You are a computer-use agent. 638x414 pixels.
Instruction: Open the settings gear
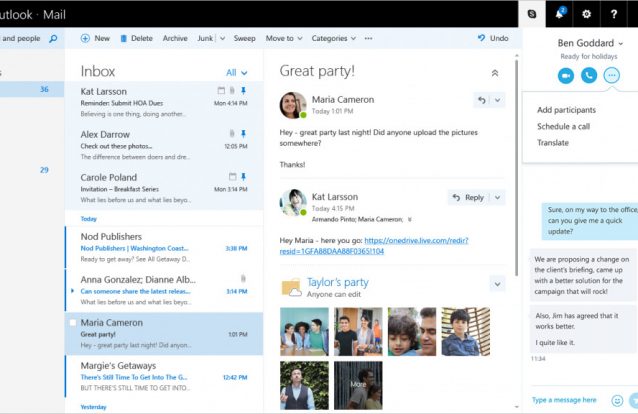click(586, 14)
